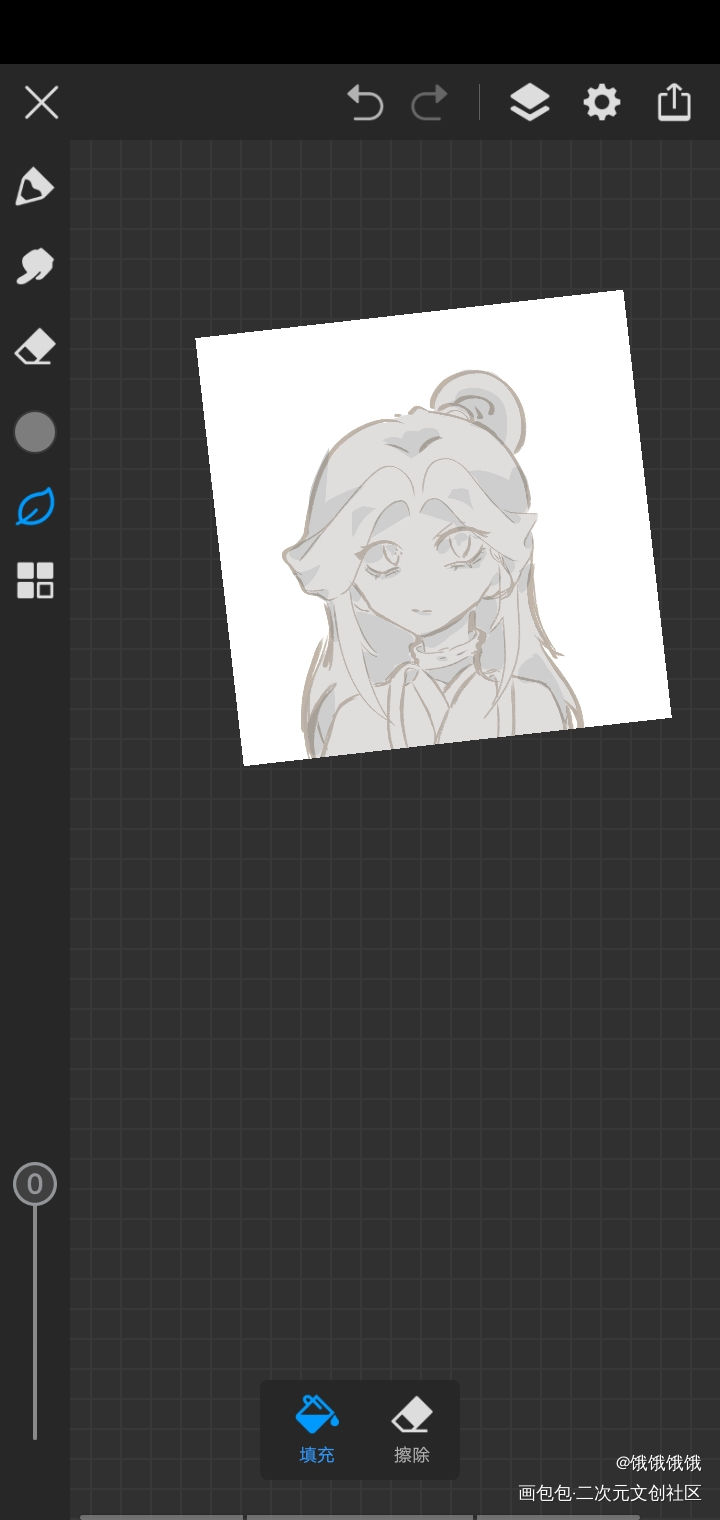The width and height of the screenshot is (720, 1520).
Task: Open settings via the gear icon
Action: click(601, 102)
